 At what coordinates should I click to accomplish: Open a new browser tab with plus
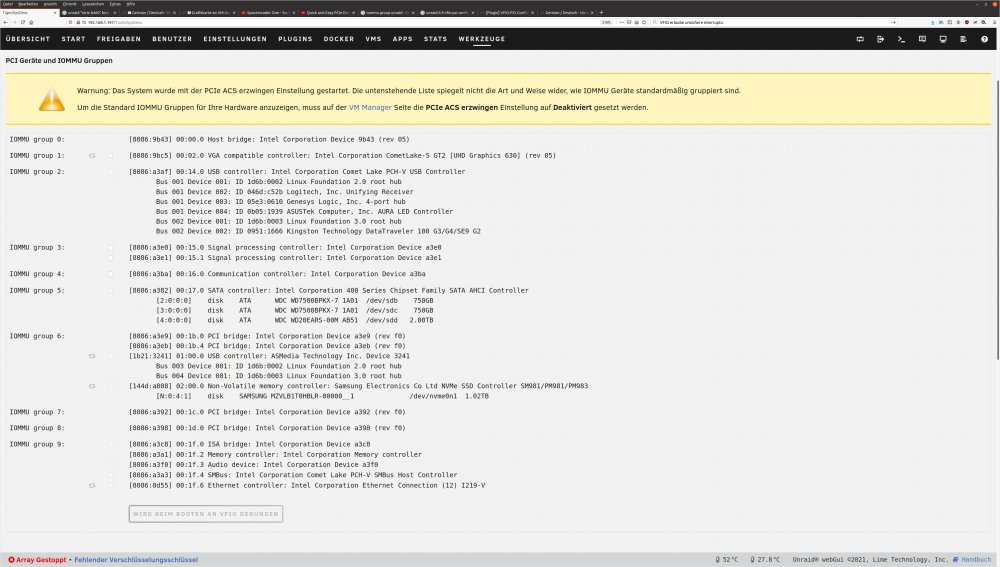[601, 12]
